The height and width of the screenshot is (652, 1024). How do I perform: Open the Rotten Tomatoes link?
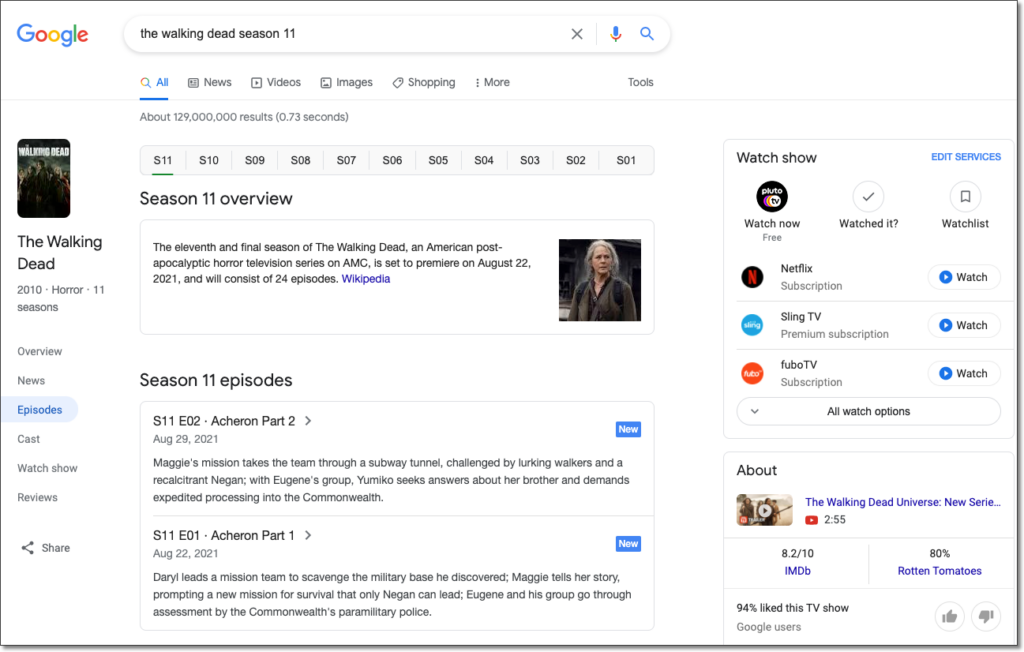pos(939,571)
